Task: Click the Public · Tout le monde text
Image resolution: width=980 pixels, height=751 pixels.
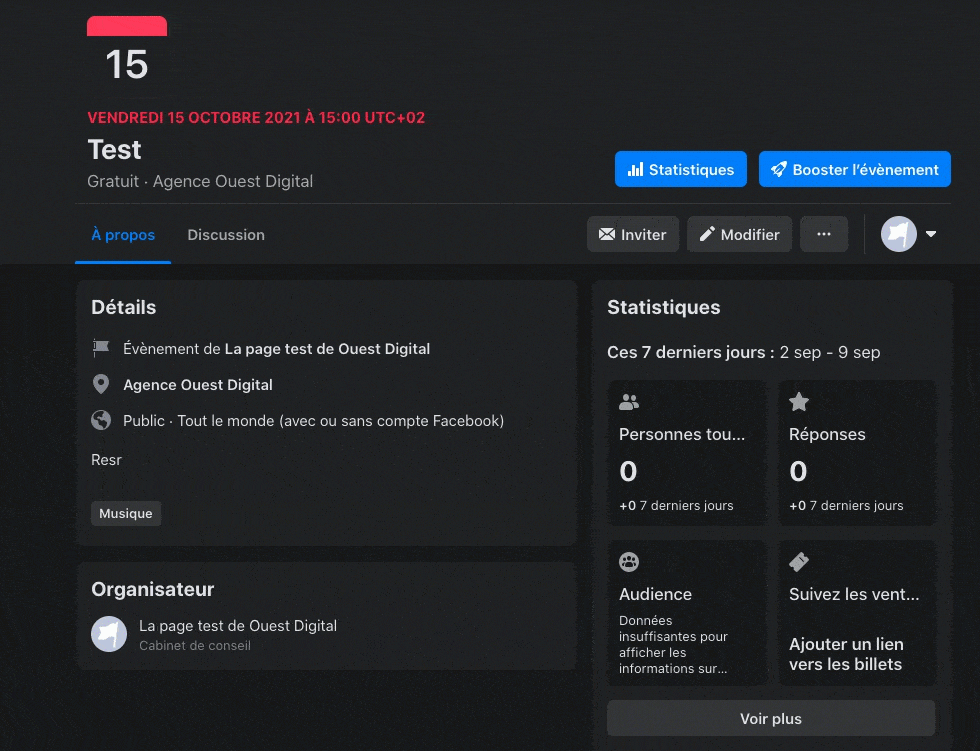Action: [x=313, y=421]
